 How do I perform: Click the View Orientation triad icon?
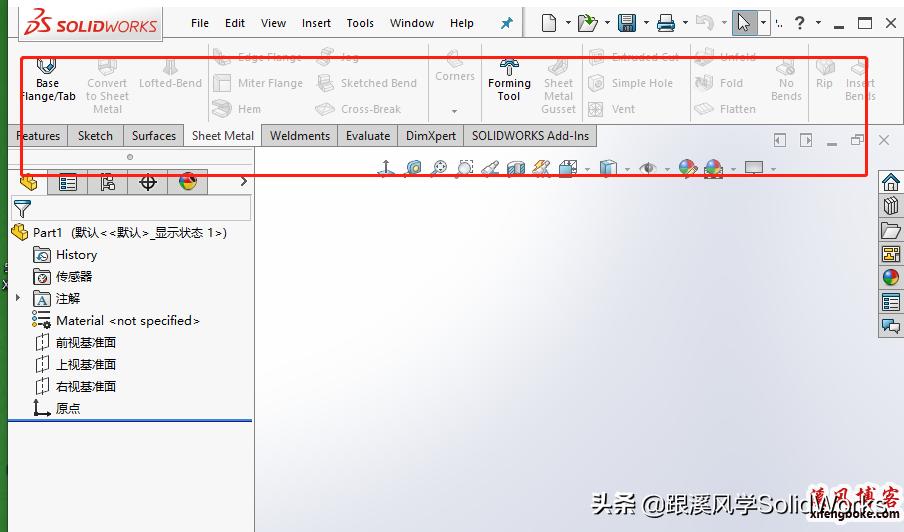386,168
